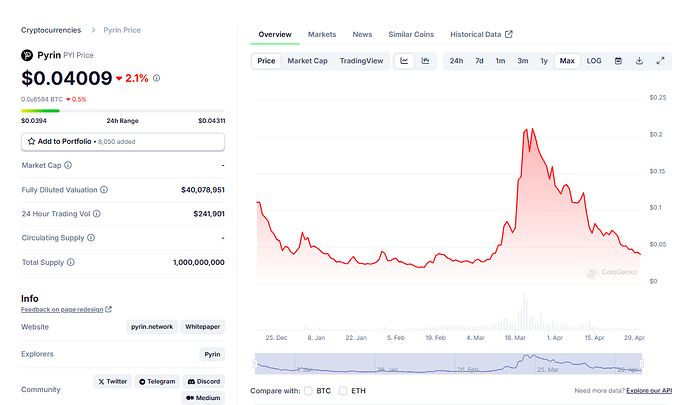
Task: Select the Price chart mode
Action: tap(266, 61)
